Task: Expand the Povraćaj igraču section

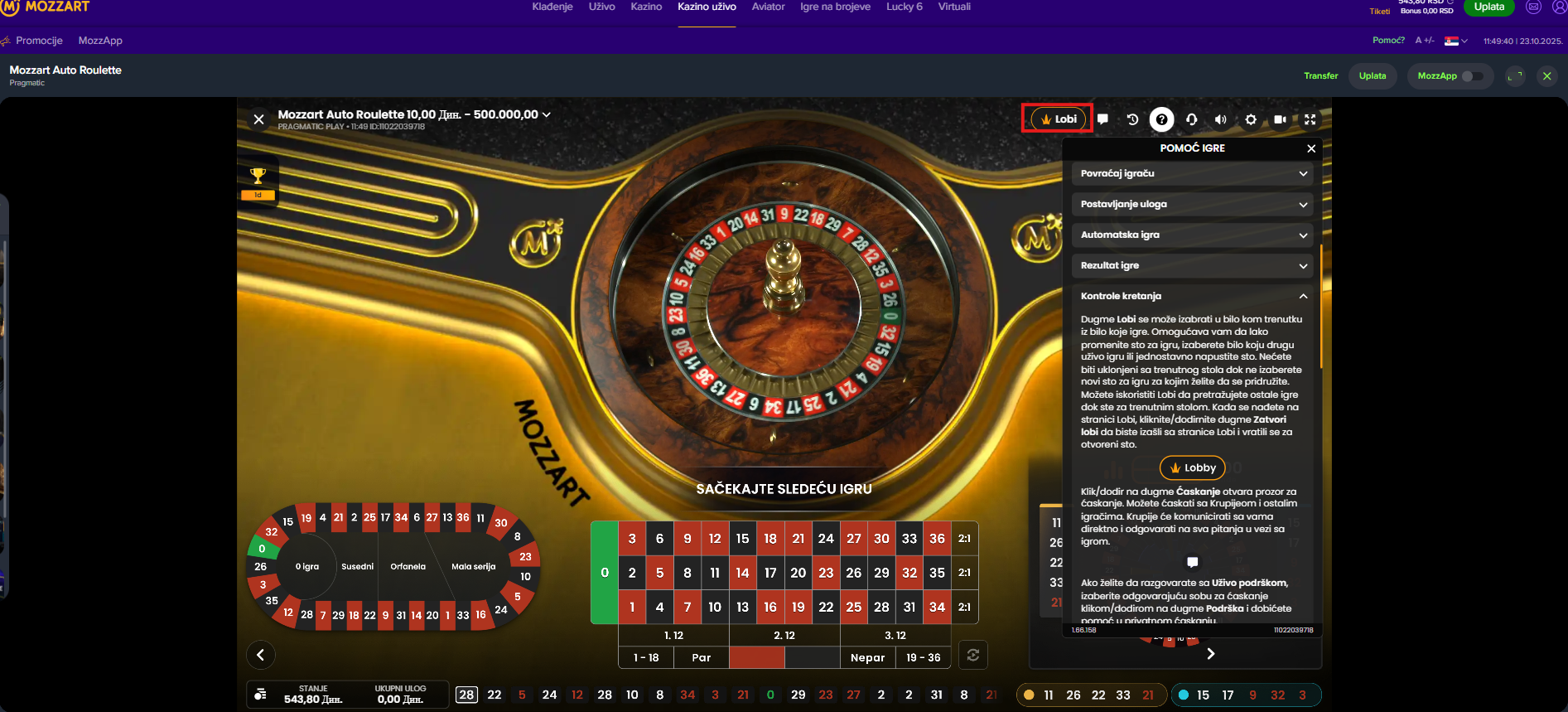Action: [x=1192, y=173]
